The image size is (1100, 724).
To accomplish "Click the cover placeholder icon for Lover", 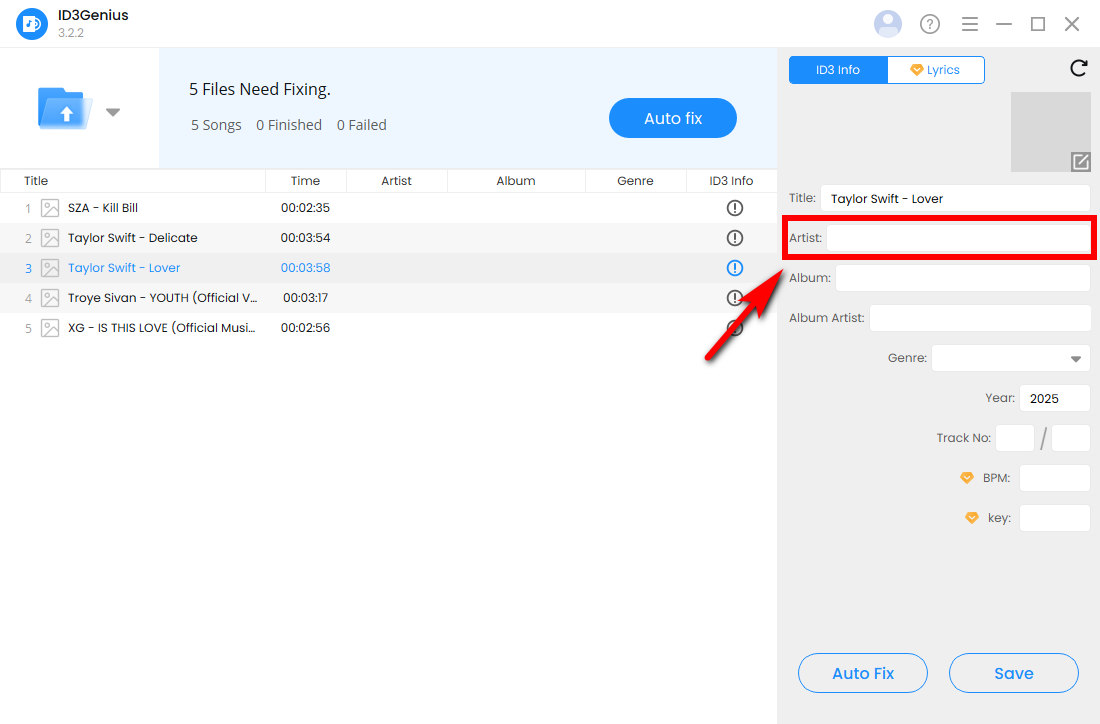I will click(50, 268).
